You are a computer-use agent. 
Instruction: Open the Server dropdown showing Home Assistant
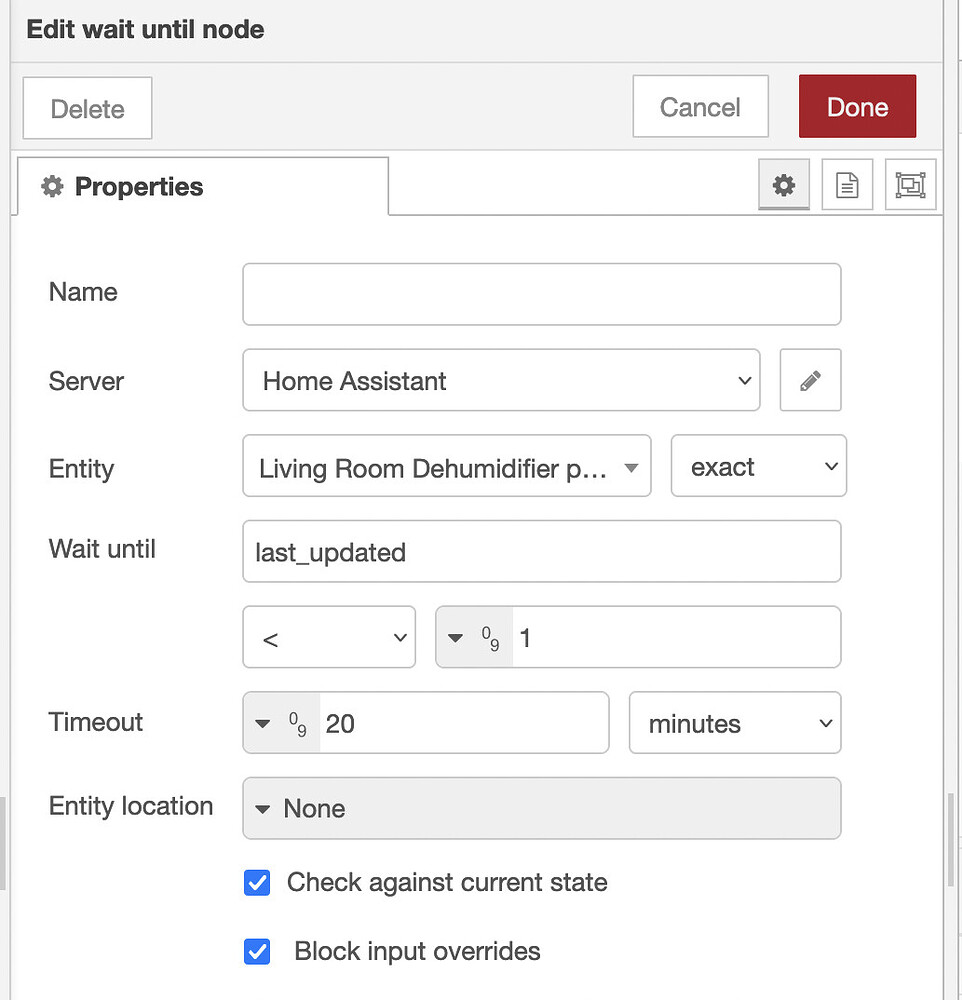[500, 380]
